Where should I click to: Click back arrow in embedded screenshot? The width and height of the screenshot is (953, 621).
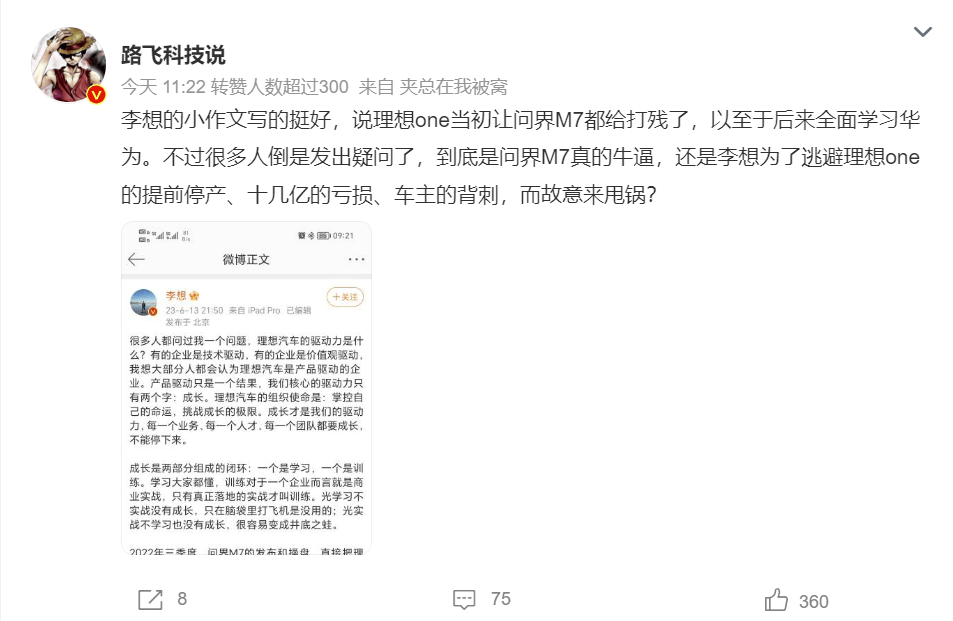[x=136, y=259]
